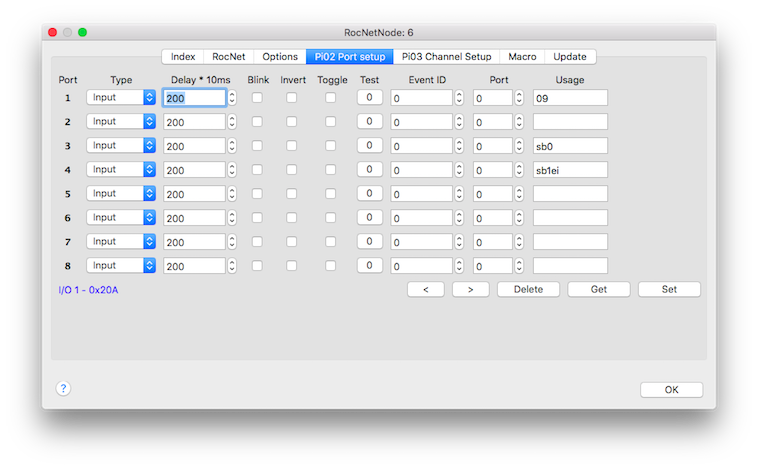This screenshot has height=469, width=758.
Task: Click the help question mark icon
Action: pos(63,388)
